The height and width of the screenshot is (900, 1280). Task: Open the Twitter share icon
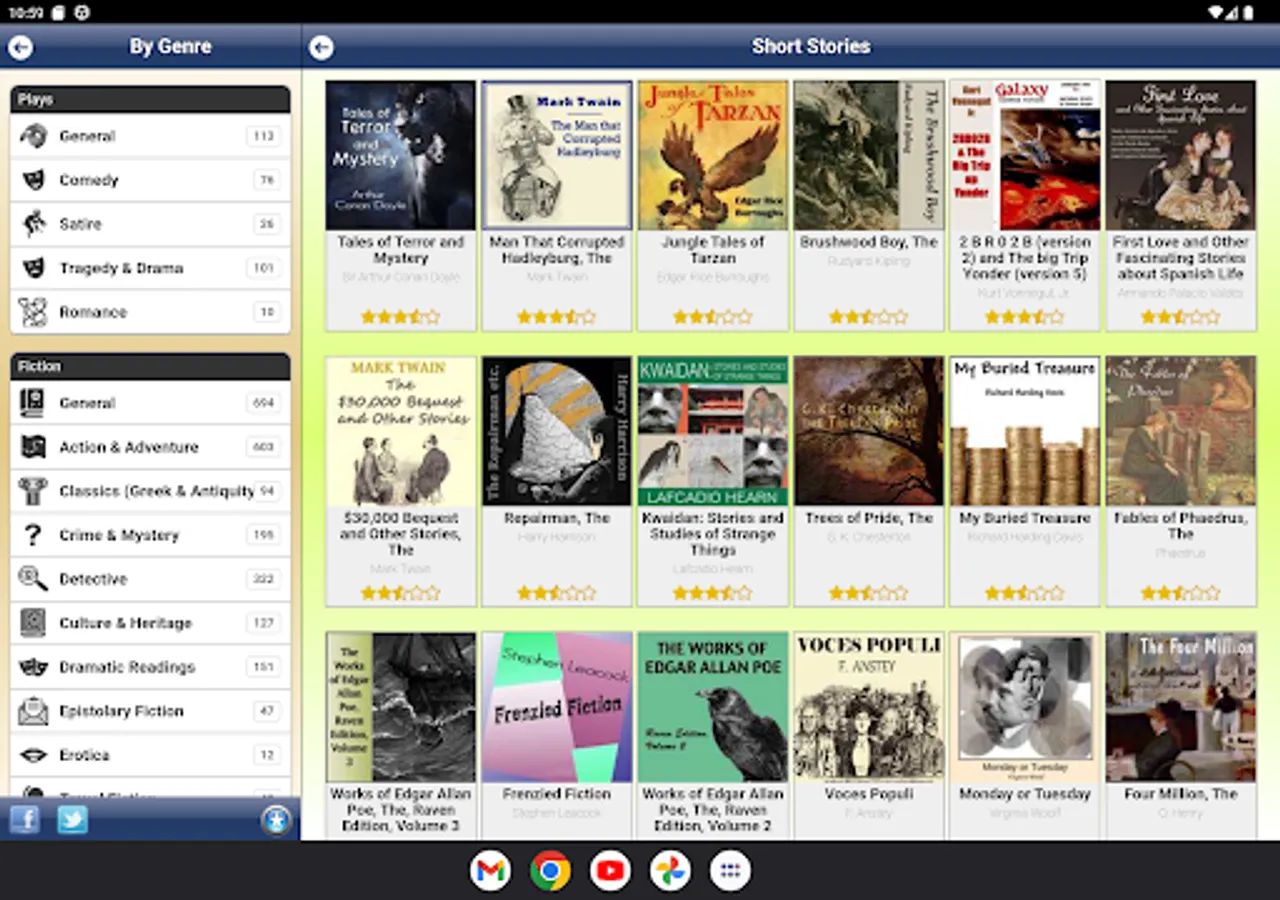[x=72, y=820]
